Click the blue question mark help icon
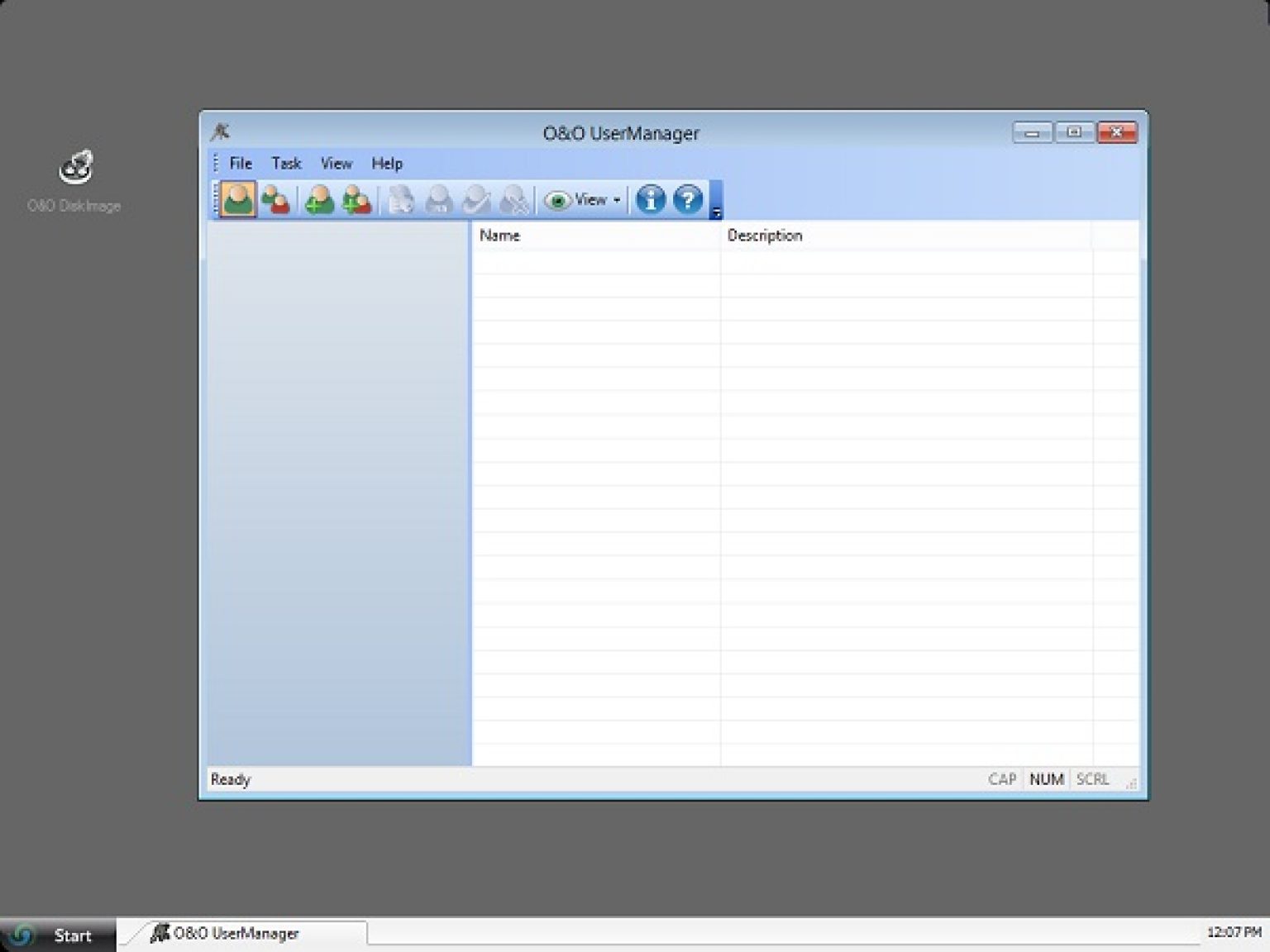1270x952 pixels. (688, 199)
